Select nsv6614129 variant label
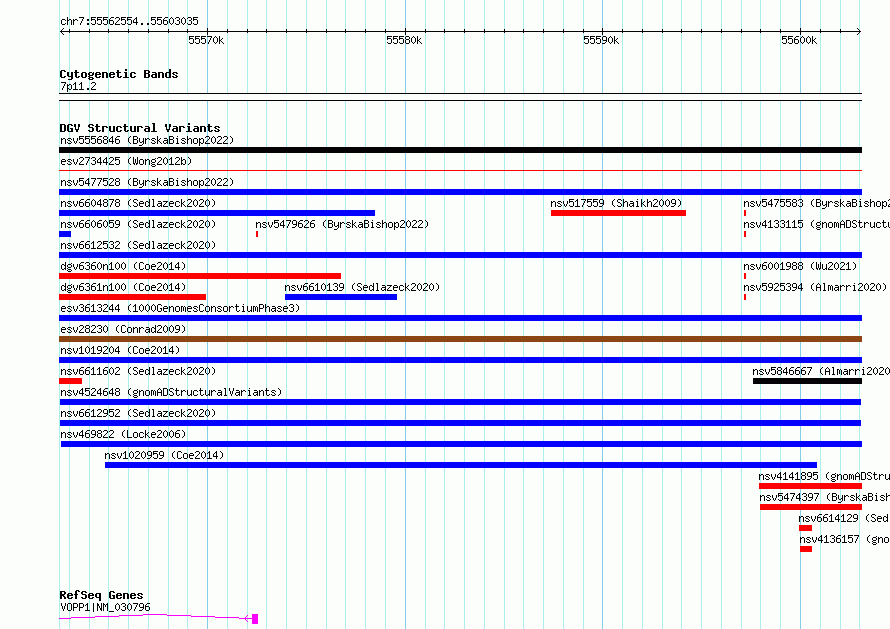Screen dimensions: 890x629 click(844, 518)
